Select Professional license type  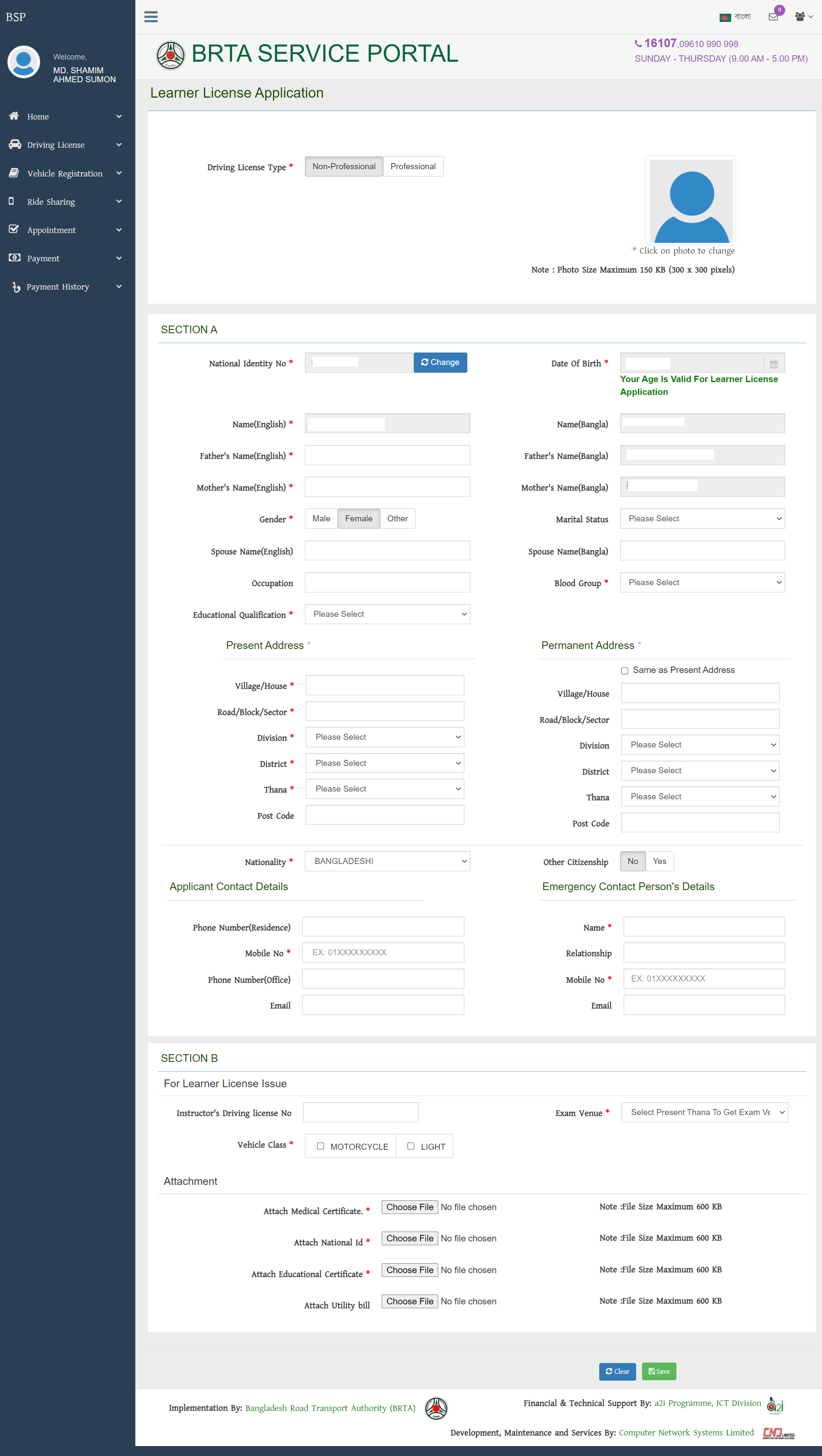click(x=412, y=166)
